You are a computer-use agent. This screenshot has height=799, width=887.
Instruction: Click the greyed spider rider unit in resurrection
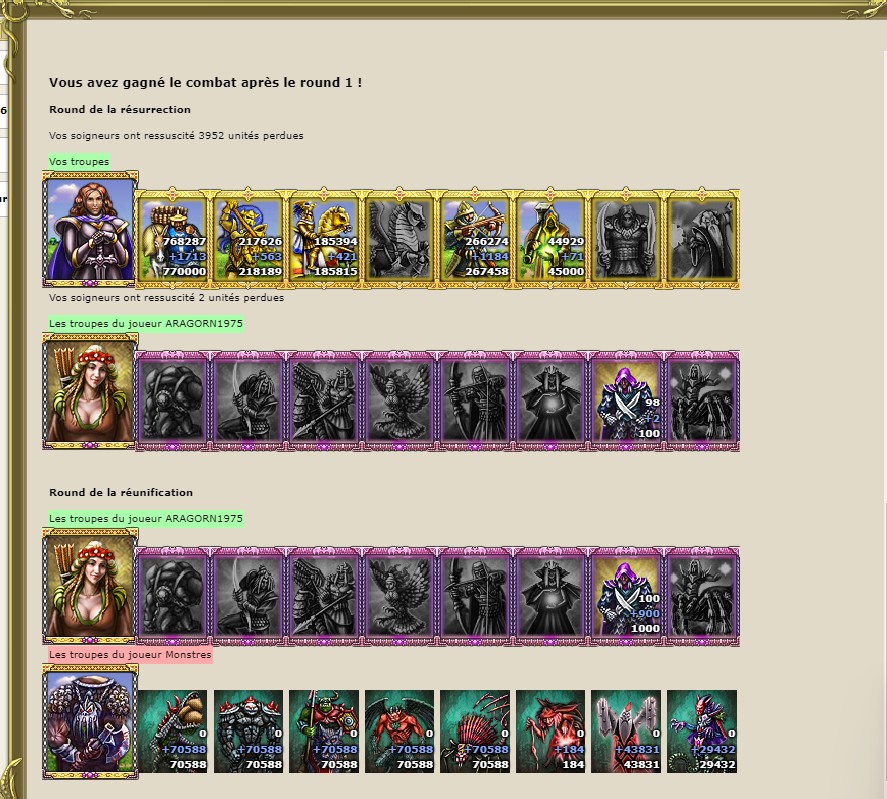click(701, 401)
